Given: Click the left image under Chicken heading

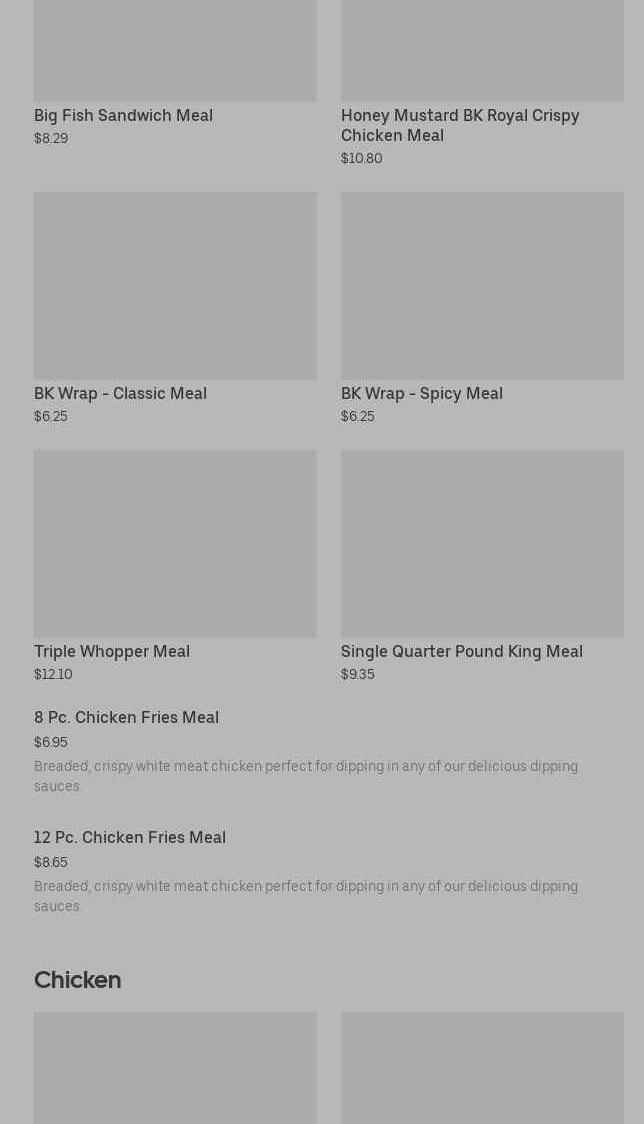Looking at the screenshot, I should tap(175, 1067).
